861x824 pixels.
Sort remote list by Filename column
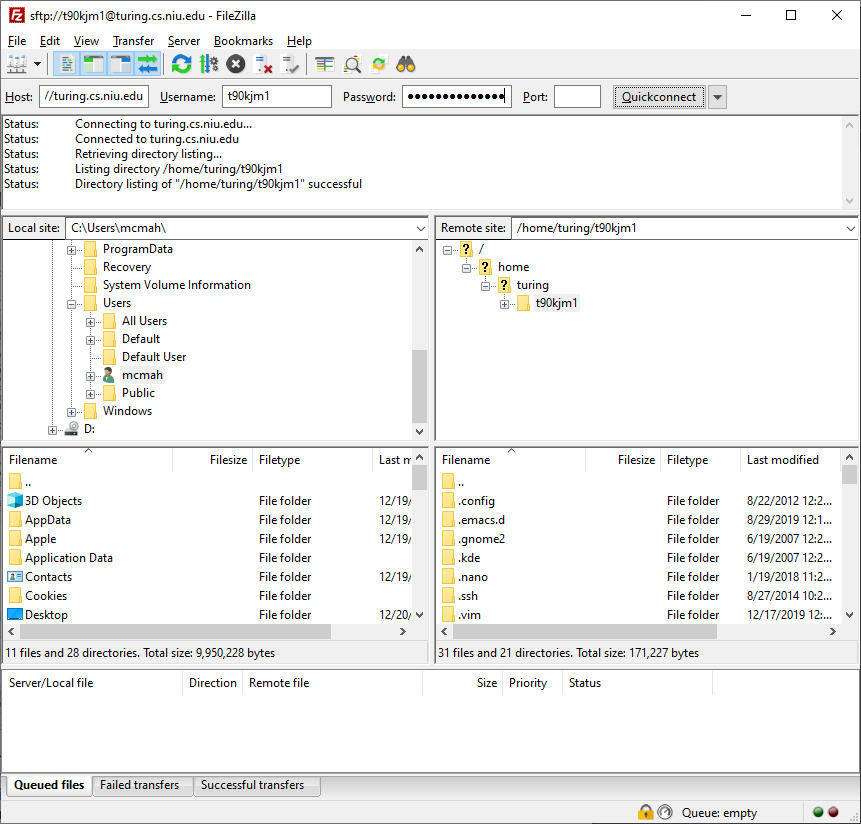click(511, 460)
